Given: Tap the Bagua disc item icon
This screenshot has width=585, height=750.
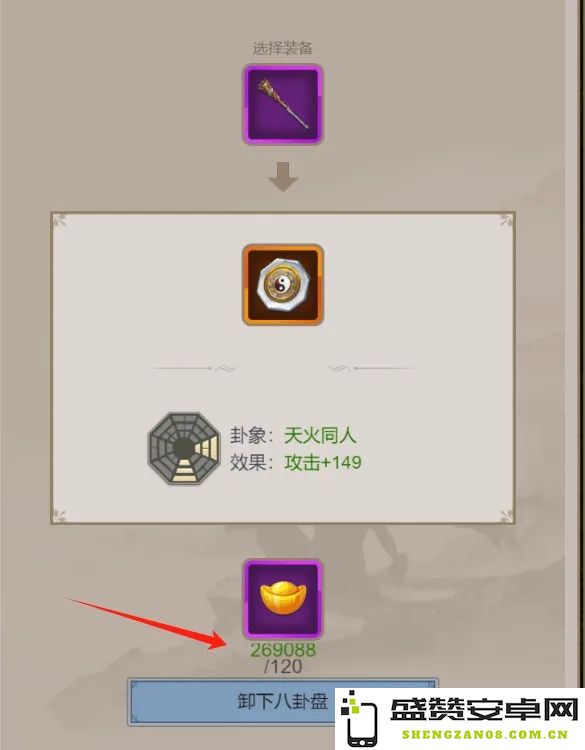Looking at the screenshot, I should (x=283, y=285).
